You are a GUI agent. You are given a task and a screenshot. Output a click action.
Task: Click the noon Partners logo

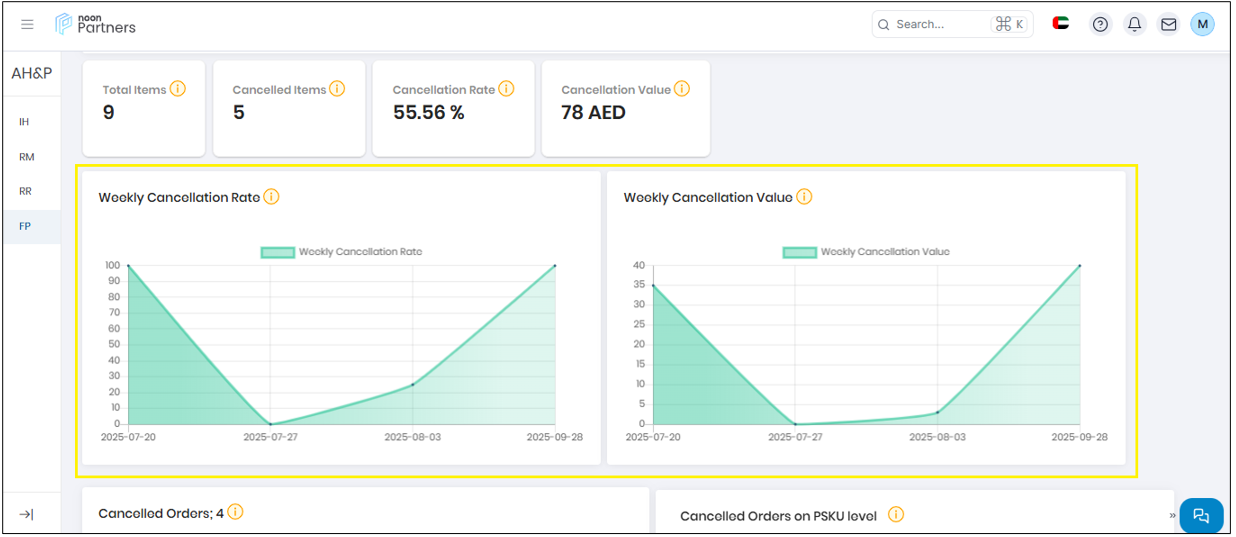[96, 24]
